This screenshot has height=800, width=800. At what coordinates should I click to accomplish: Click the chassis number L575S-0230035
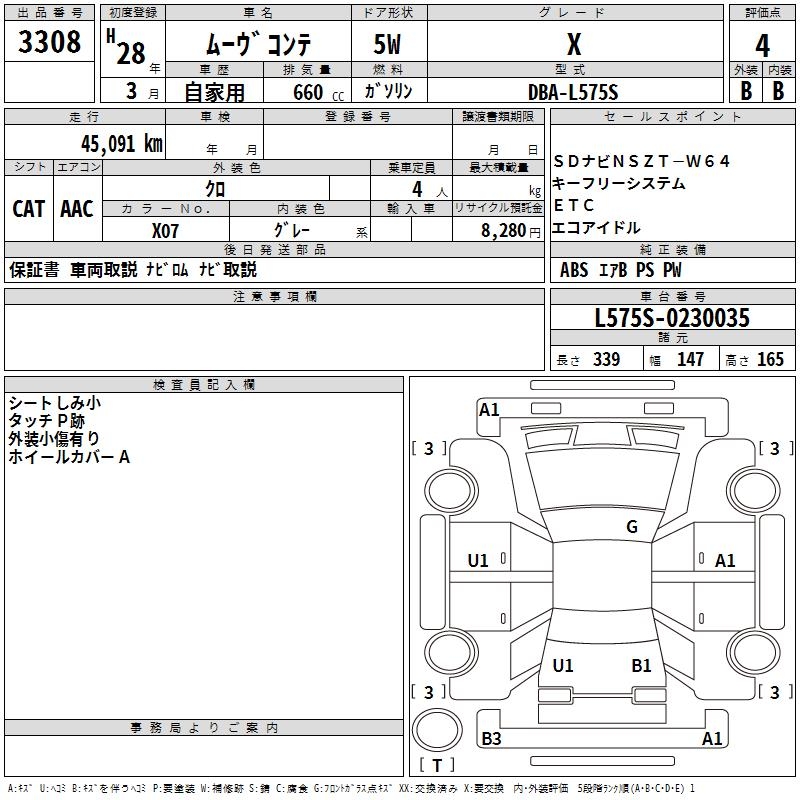point(672,318)
